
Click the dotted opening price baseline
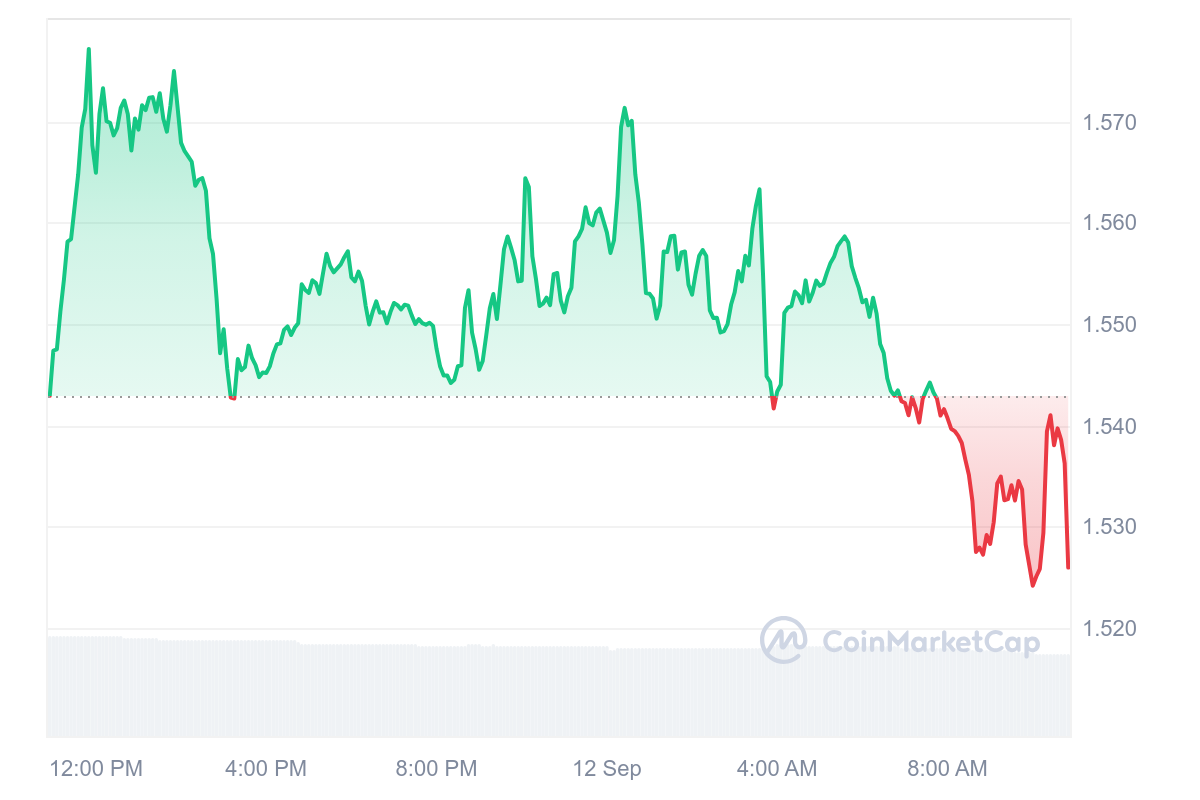tap(559, 397)
